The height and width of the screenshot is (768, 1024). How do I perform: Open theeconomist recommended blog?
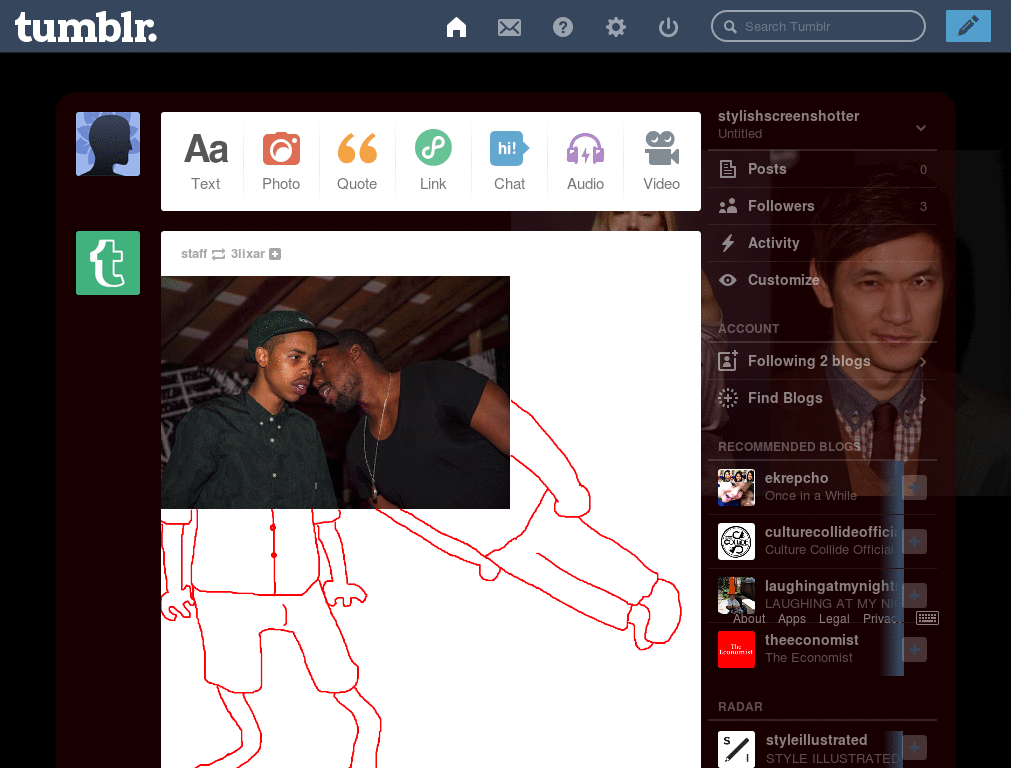click(811, 640)
